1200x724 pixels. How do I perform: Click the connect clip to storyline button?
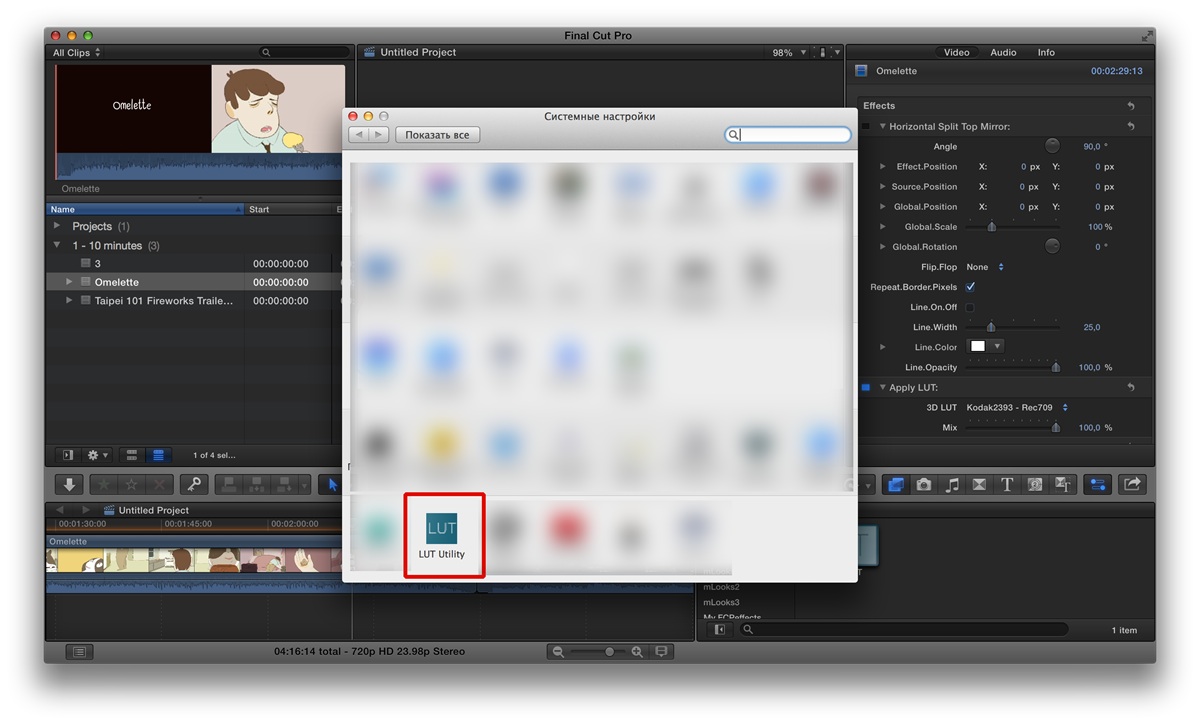pos(229,484)
